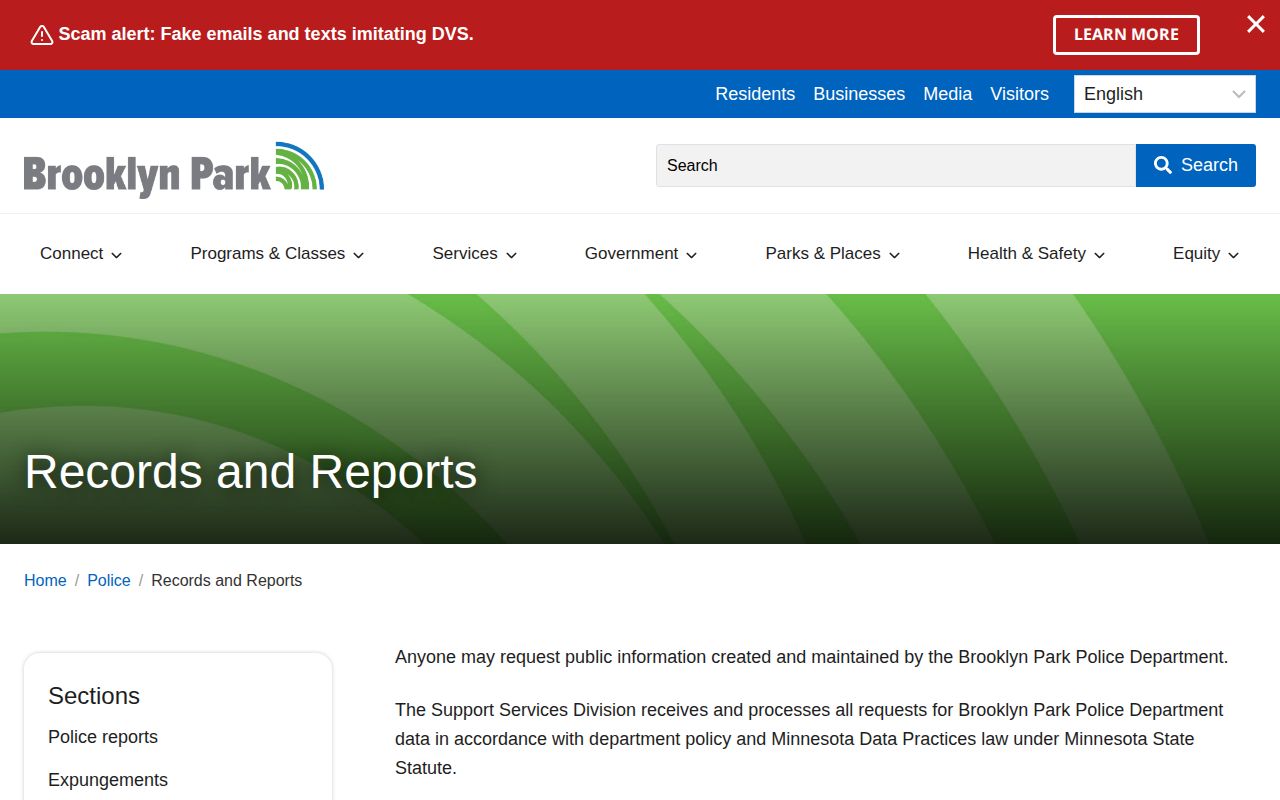Click the 'Records and Reports' breadcrumb text
1280x800 pixels.
tap(227, 581)
